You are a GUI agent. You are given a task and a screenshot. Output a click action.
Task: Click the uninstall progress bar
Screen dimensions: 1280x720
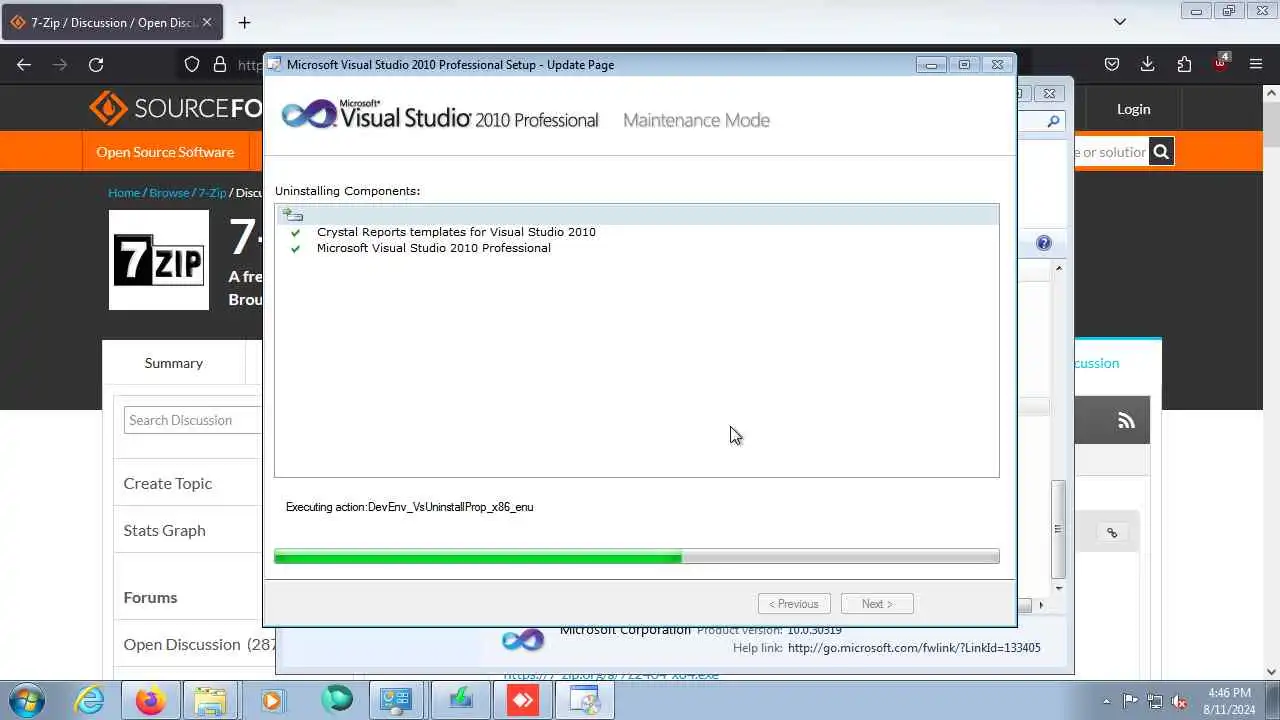pyautogui.click(x=636, y=557)
